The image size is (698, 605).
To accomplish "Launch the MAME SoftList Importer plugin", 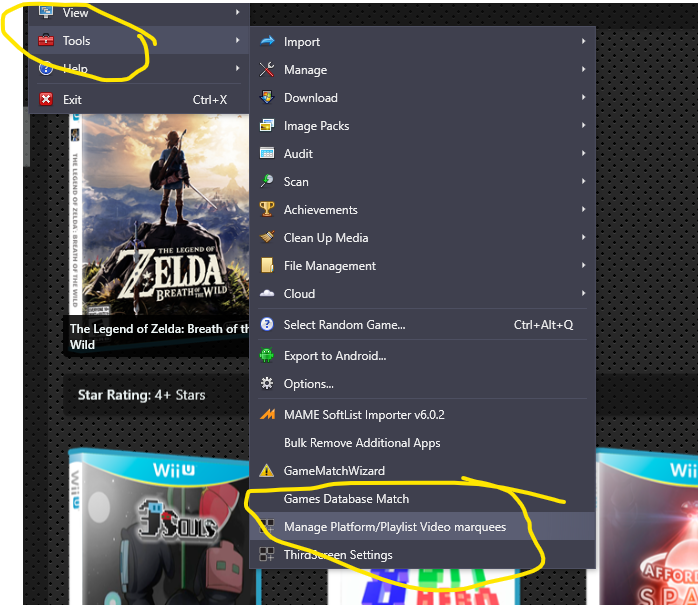I will click(364, 415).
